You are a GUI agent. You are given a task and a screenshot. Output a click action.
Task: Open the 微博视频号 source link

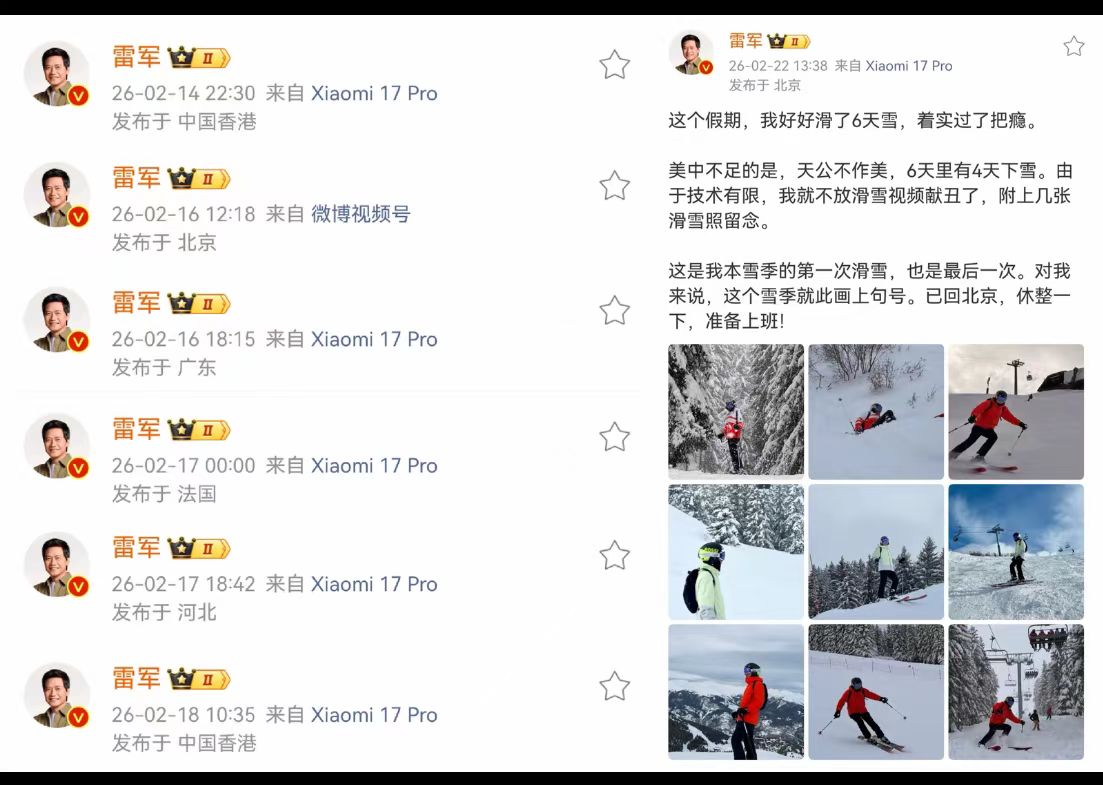[x=361, y=214]
